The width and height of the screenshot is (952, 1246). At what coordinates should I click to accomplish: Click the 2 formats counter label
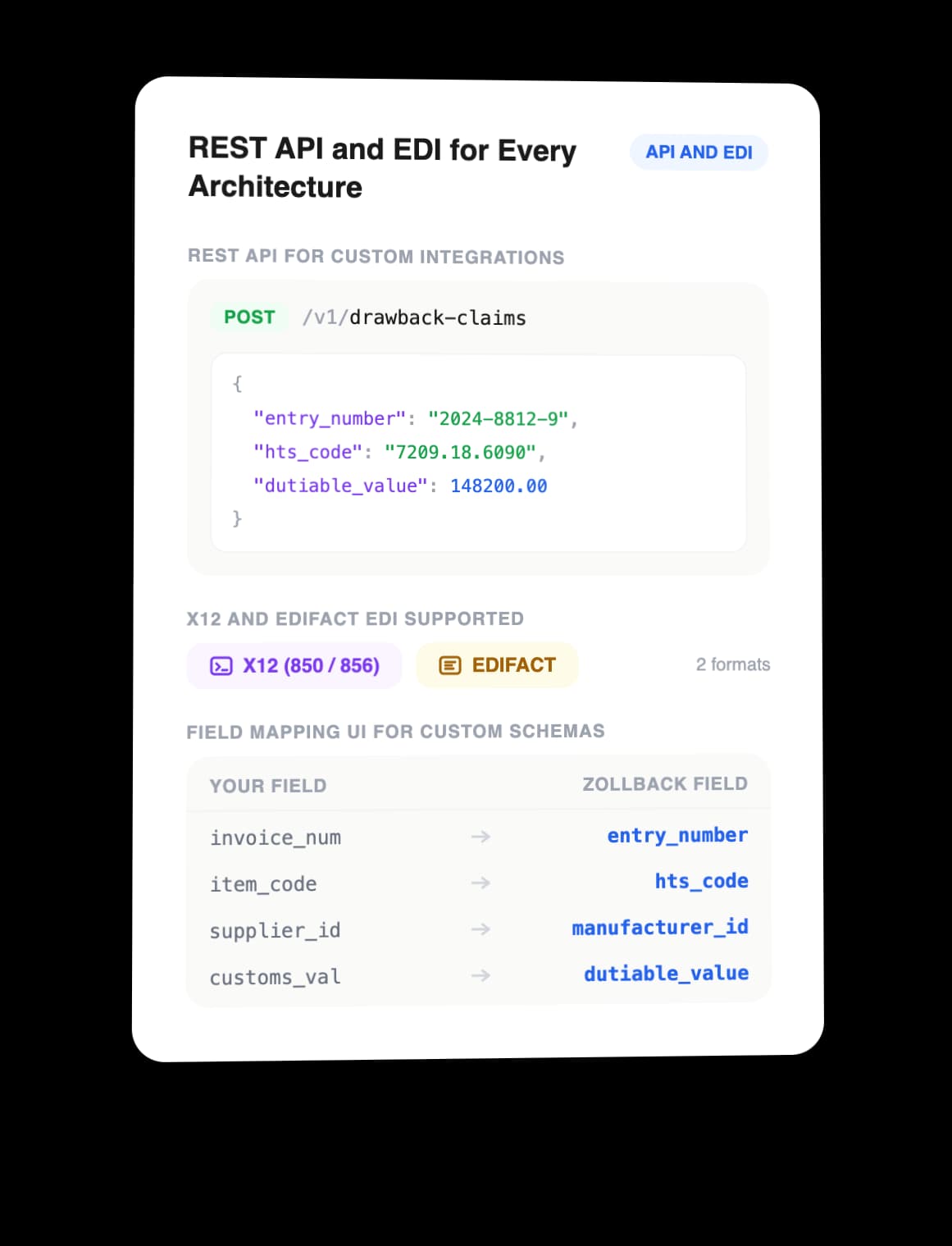(x=733, y=664)
